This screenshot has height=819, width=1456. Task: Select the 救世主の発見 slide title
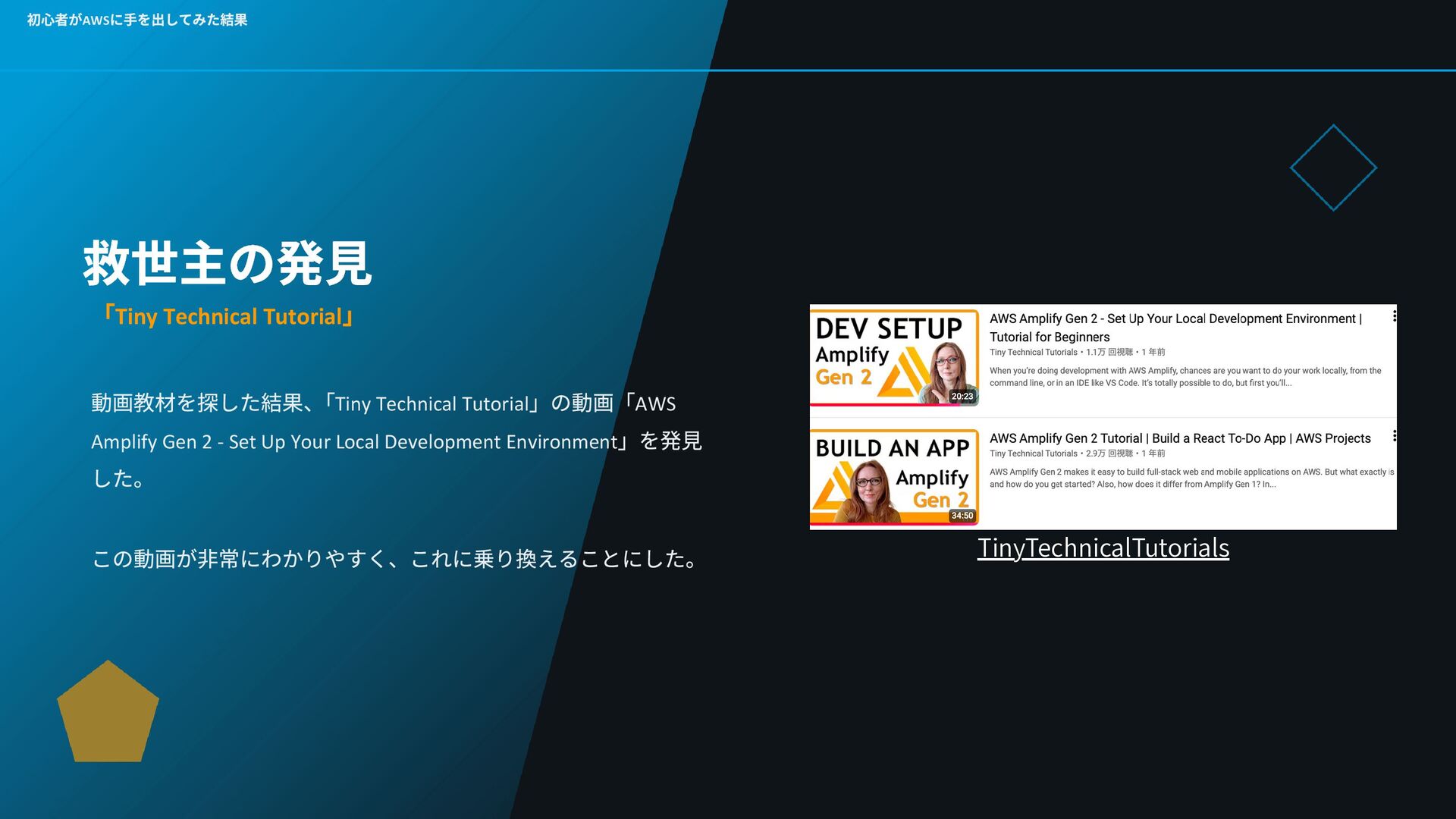pyautogui.click(x=227, y=264)
